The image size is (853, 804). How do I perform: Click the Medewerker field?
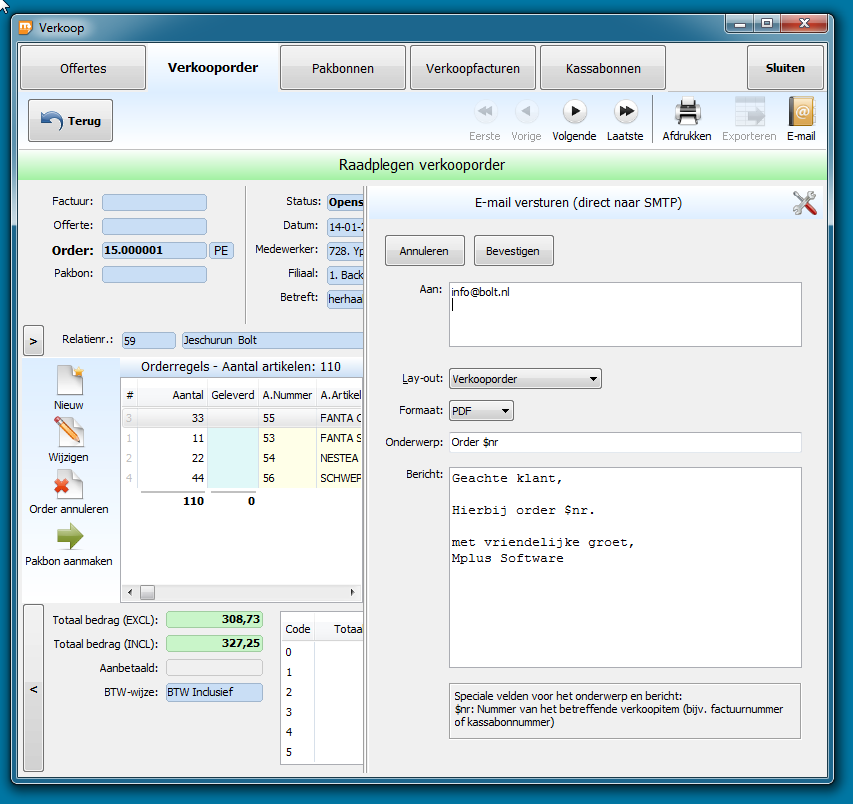[345, 251]
